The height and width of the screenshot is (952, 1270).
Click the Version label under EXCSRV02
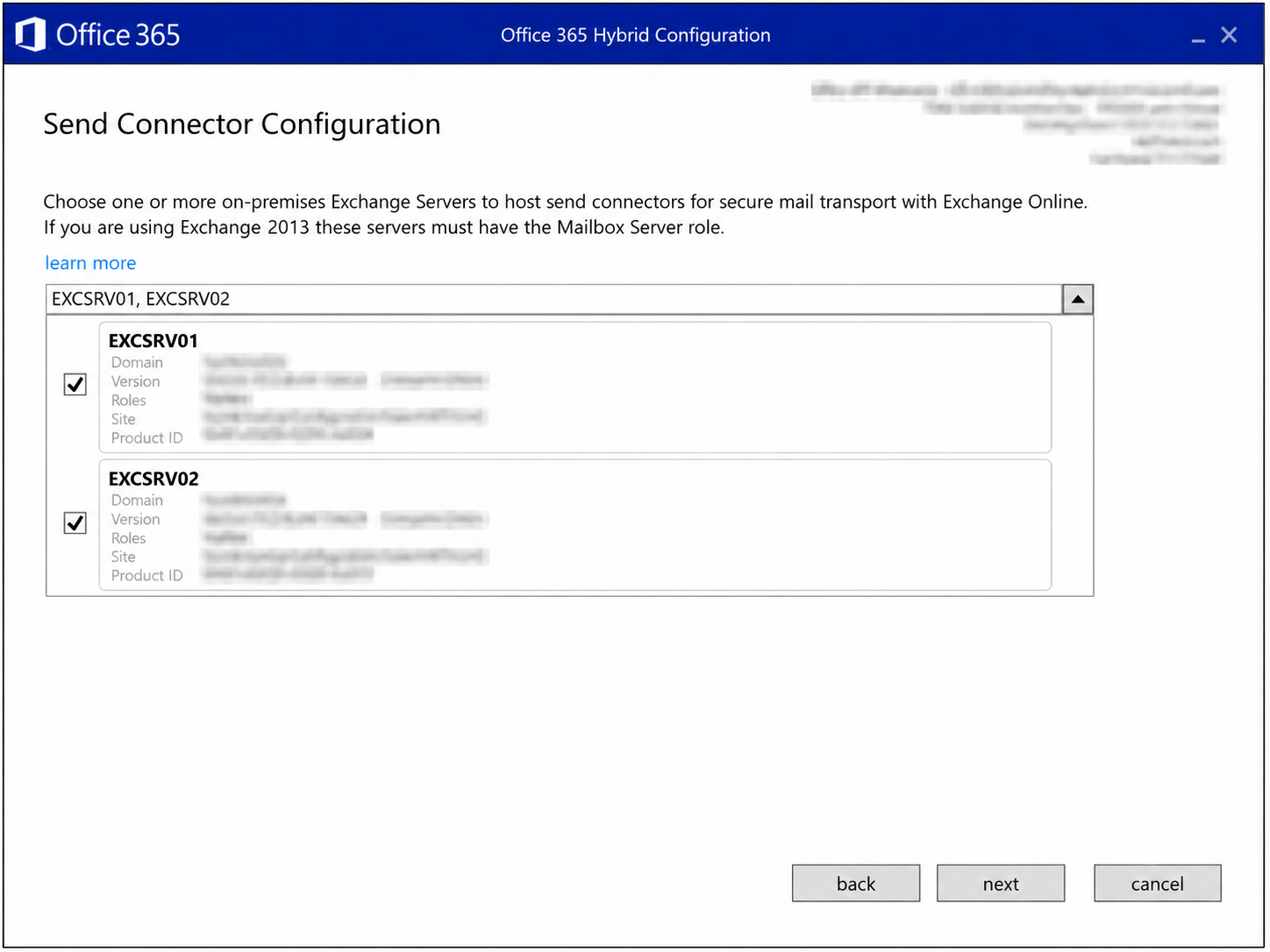coord(135,519)
